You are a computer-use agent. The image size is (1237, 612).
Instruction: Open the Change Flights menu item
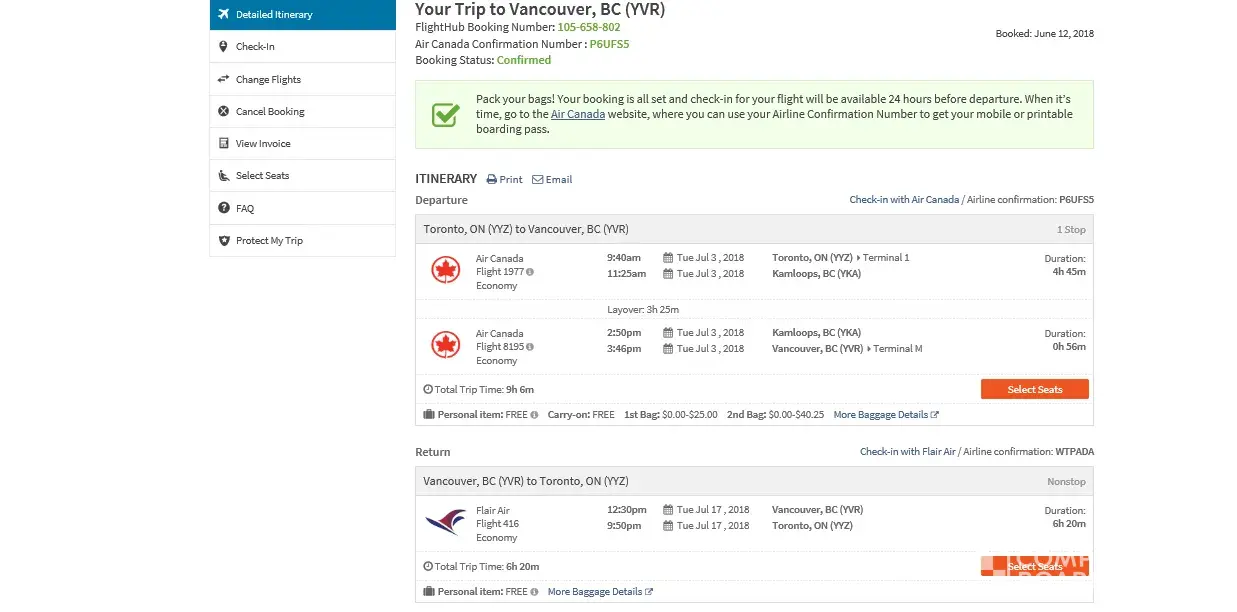(268, 79)
